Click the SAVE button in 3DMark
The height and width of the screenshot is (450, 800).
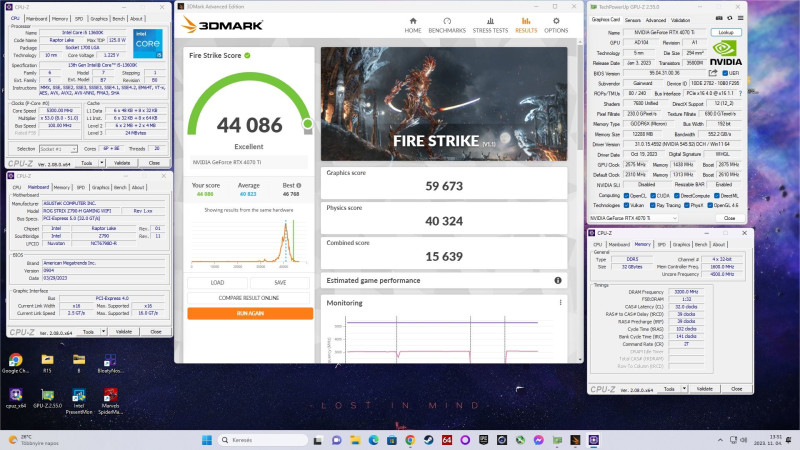(280, 282)
